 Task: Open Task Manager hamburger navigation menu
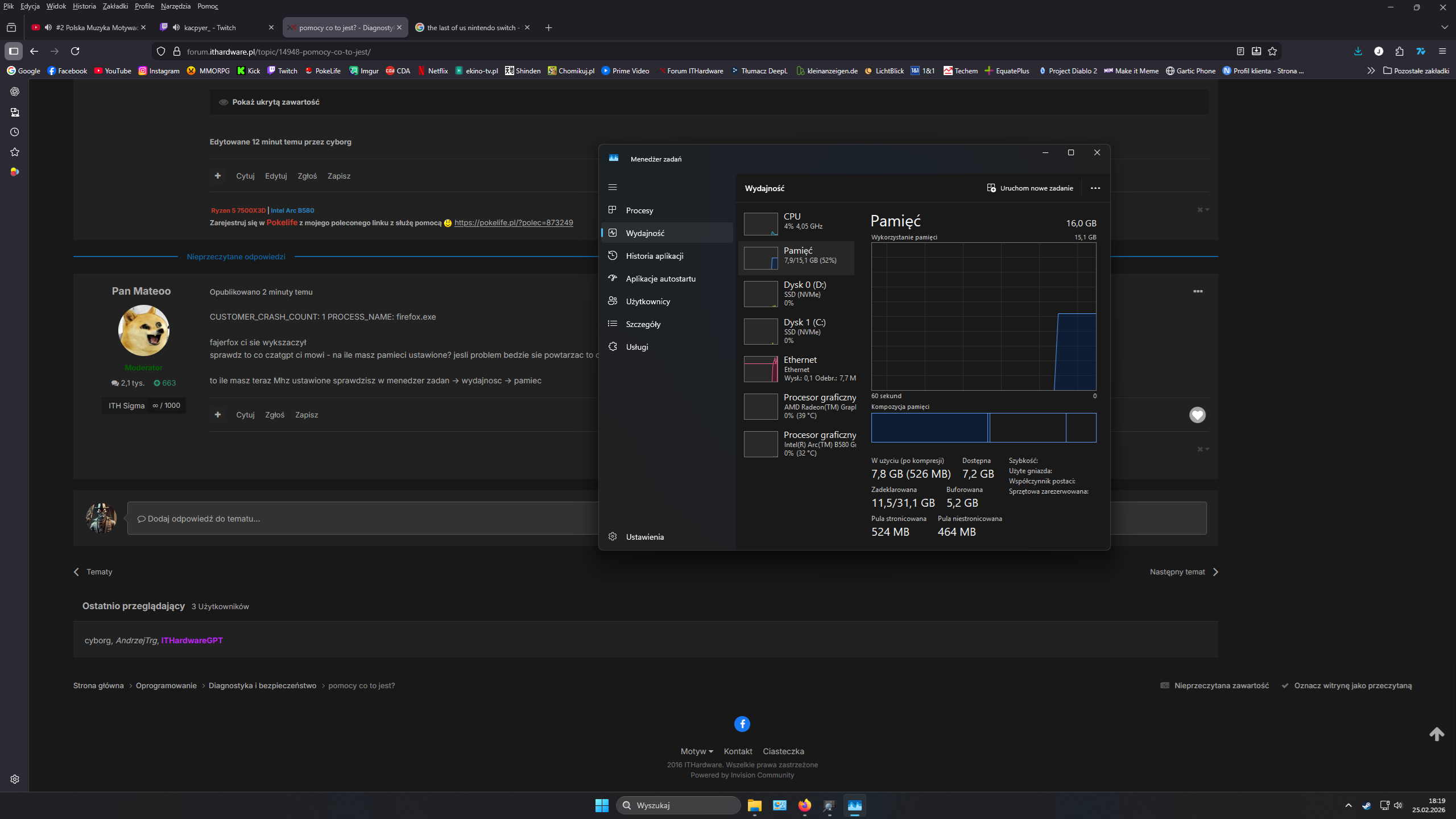(613, 187)
